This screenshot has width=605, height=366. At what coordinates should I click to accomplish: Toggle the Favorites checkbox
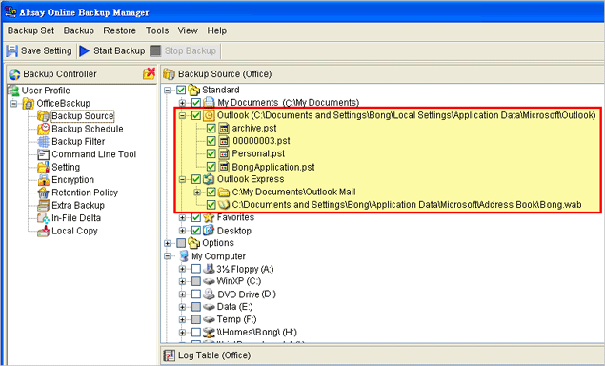point(196,218)
